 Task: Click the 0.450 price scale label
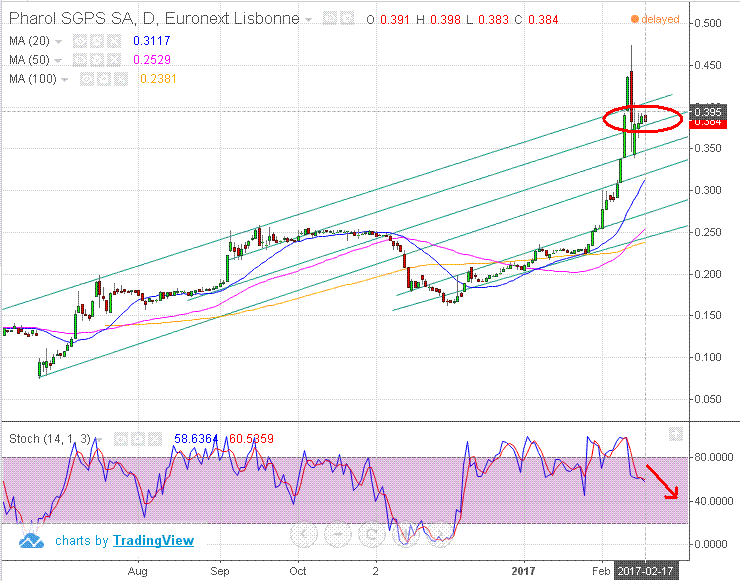click(x=708, y=65)
